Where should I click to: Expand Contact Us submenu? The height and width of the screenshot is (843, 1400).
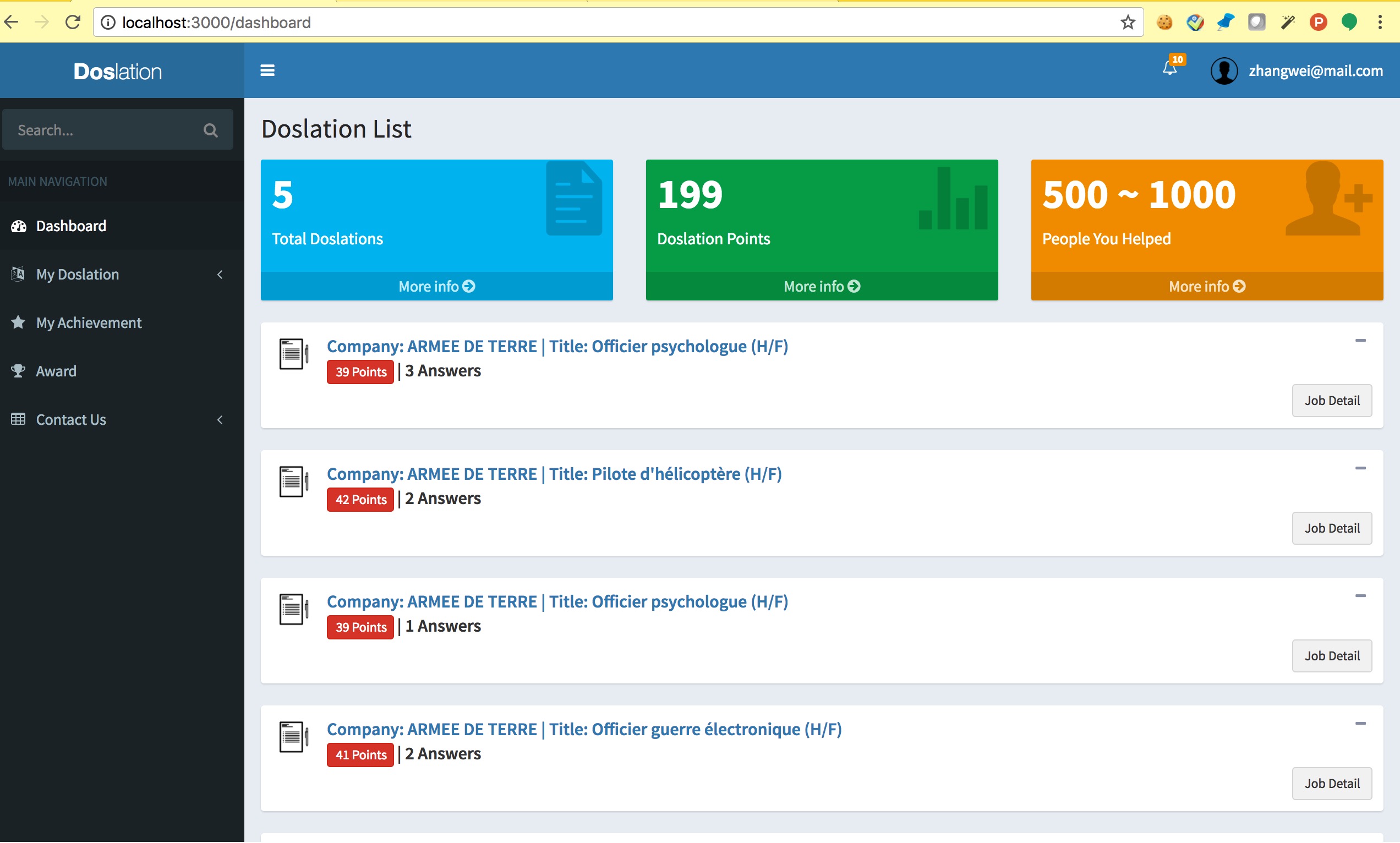71,420
